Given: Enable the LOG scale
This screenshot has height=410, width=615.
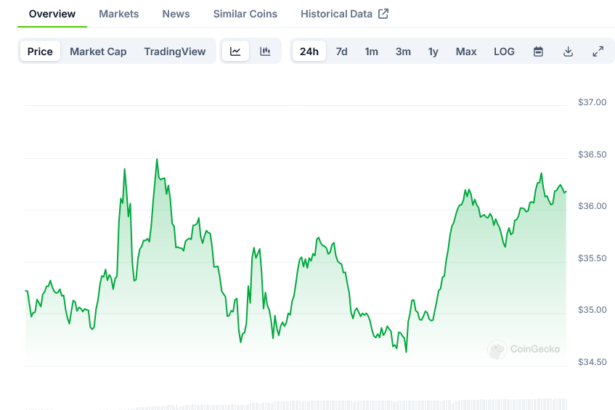Looking at the screenshot, I should [504, 51].
